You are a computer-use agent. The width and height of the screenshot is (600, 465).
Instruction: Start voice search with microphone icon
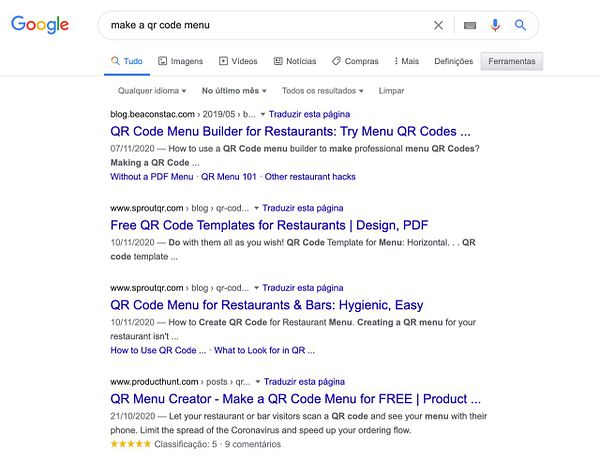(495, 25)
